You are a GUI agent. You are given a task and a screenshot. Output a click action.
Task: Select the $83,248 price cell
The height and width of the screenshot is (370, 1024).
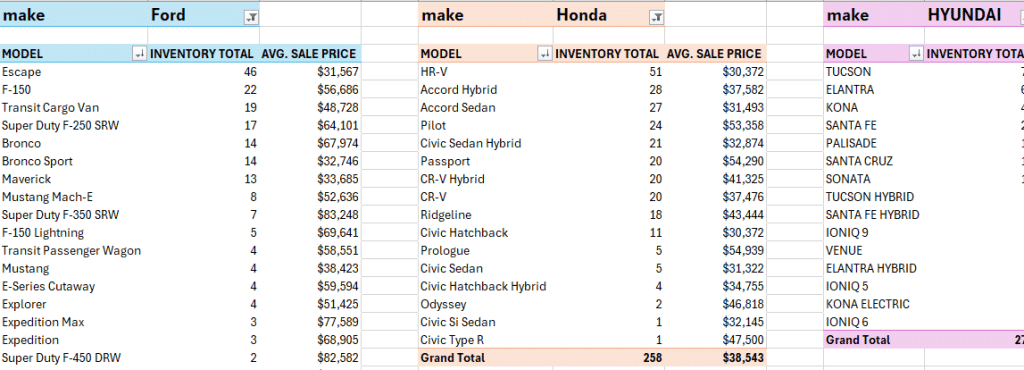[310, 215]
